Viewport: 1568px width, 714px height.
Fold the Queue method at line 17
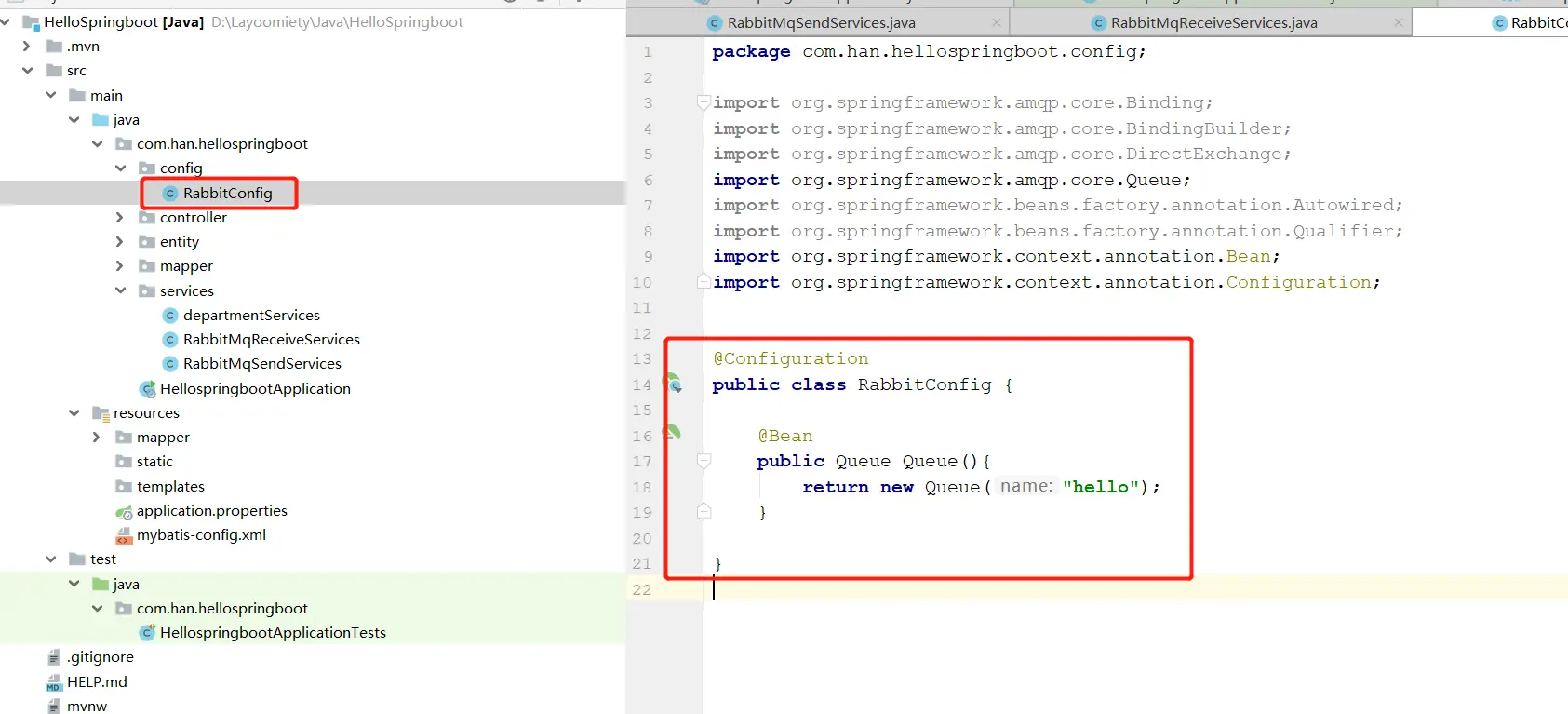[x=704, y=461]
